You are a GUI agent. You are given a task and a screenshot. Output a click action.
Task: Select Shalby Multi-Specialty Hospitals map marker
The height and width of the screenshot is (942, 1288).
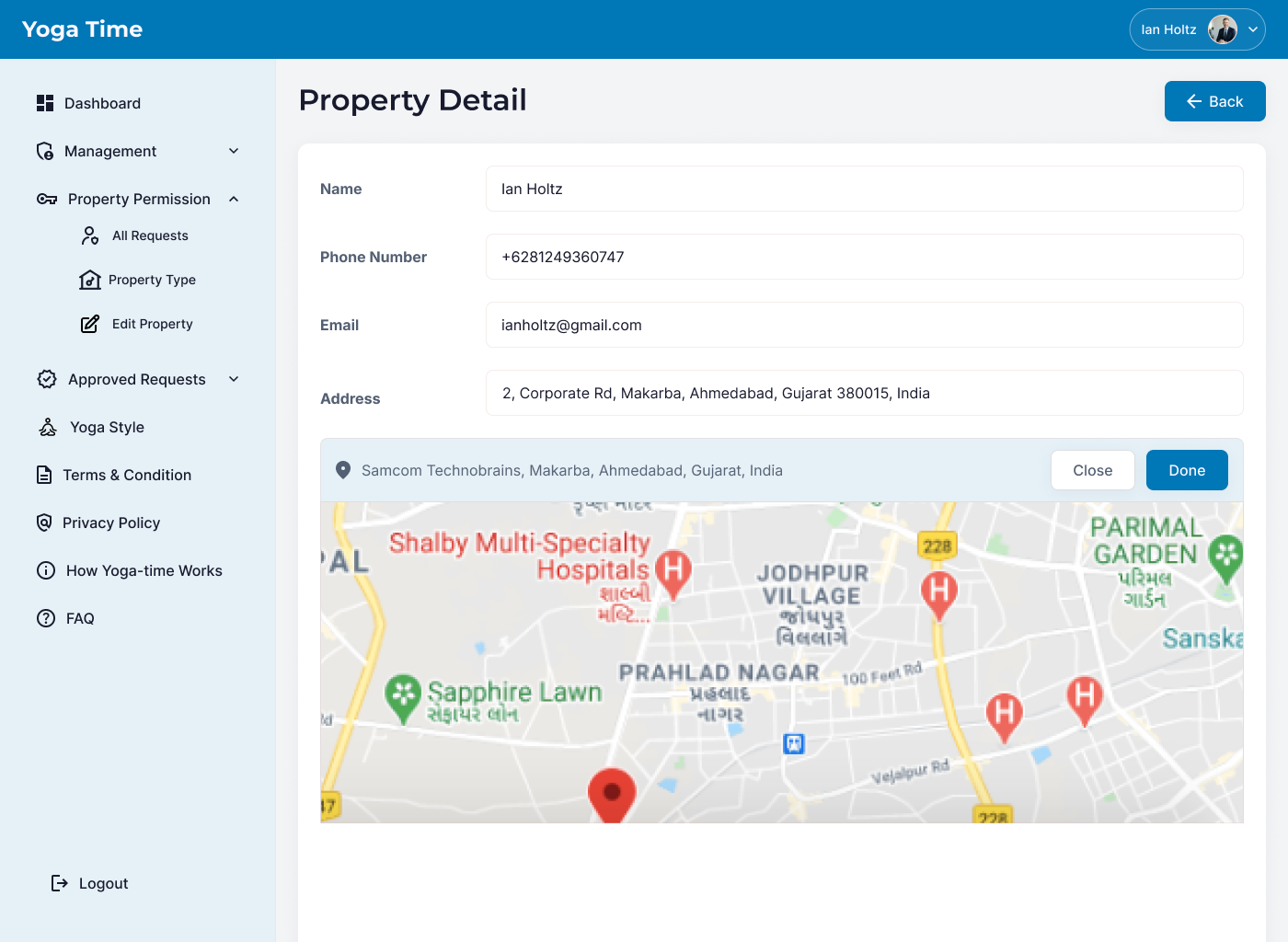pos(673,574)
